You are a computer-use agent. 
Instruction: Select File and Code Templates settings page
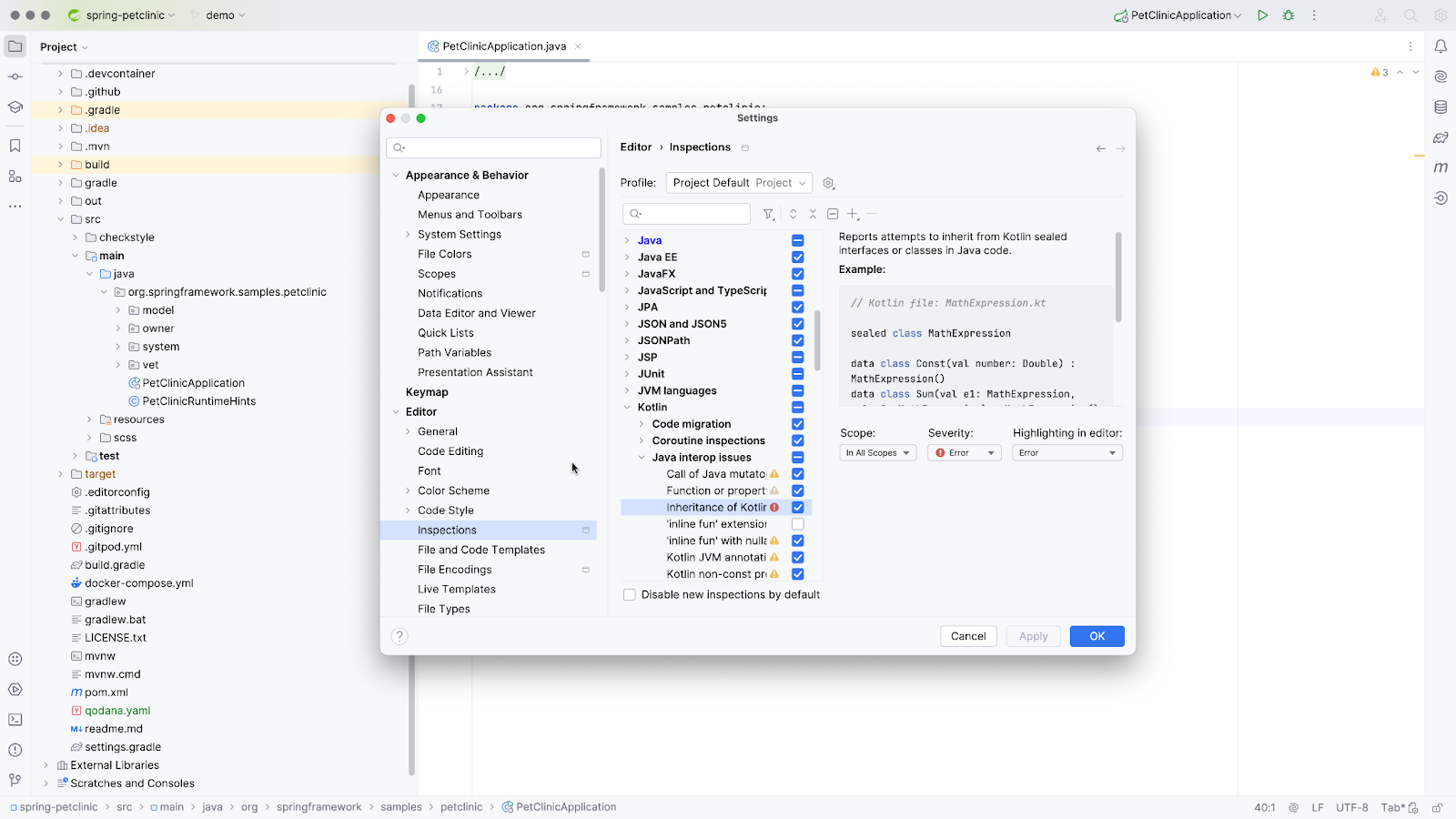[x=481, y=550]
